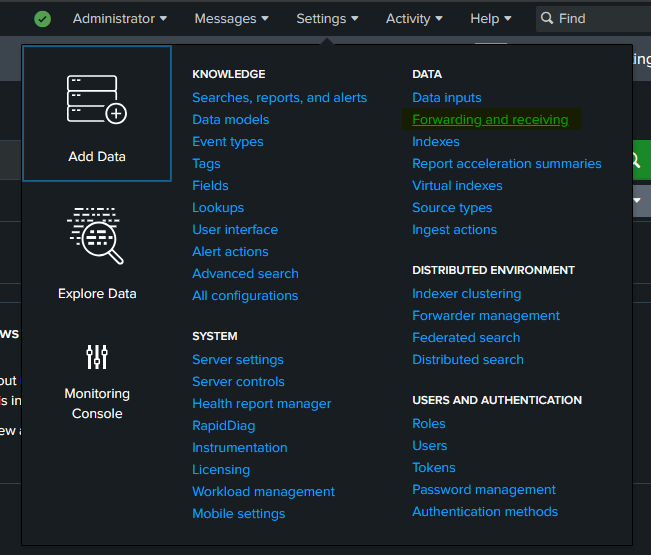This screenshot has width=651, height=555.
Task: Open Alert actions settings
Action: (230, 252)
